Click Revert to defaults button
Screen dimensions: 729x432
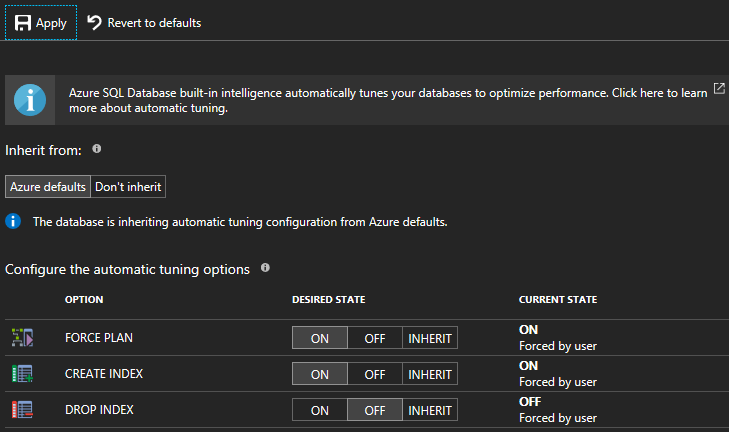tap(144, 22)
